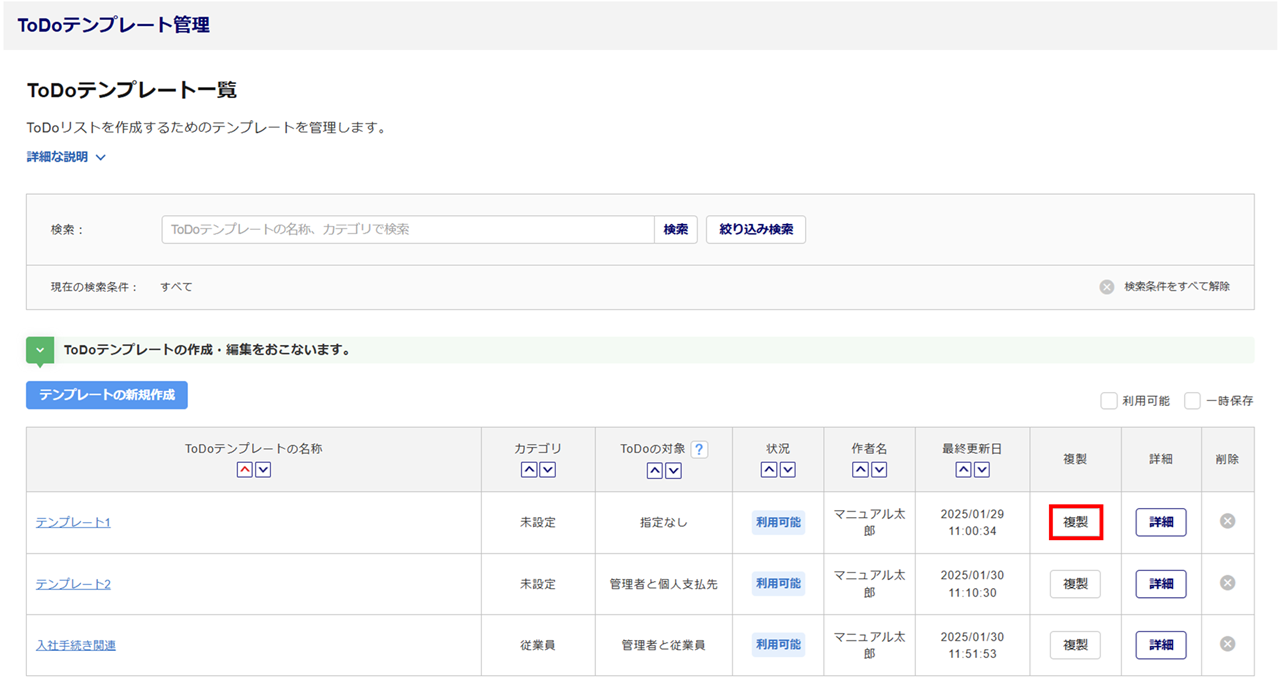Delete テンプレート1 using its delete icon
Screen dimensions: 1280x681
pos(1227,521)
